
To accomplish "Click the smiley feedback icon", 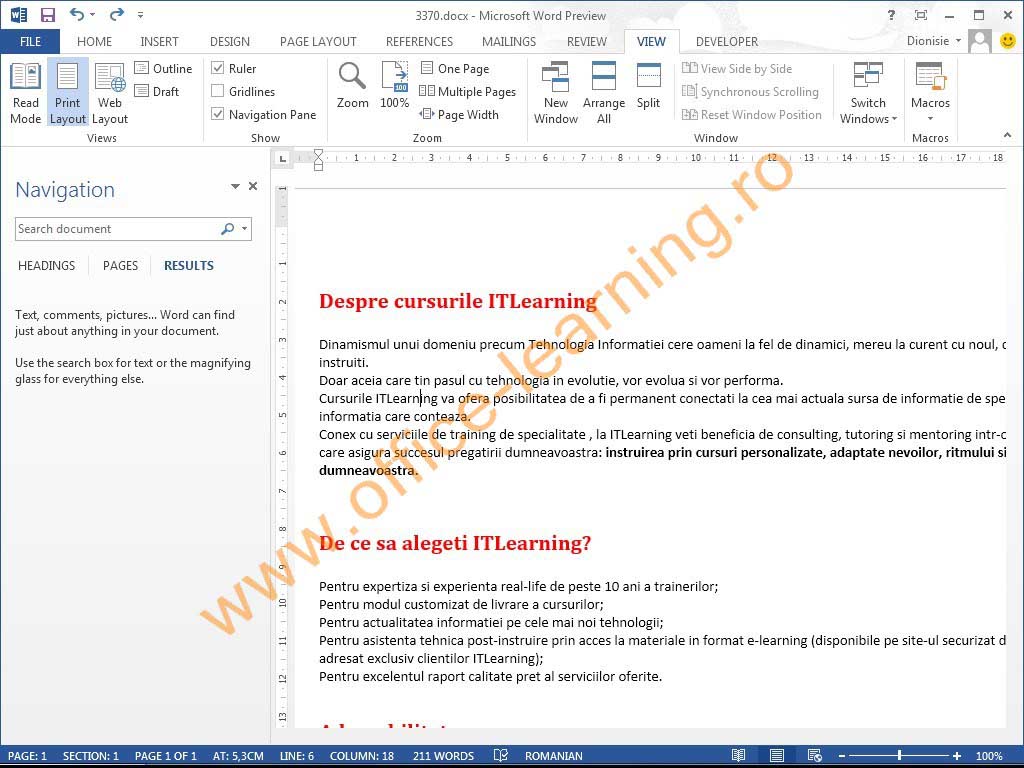I will click(x=1008, y=40).
